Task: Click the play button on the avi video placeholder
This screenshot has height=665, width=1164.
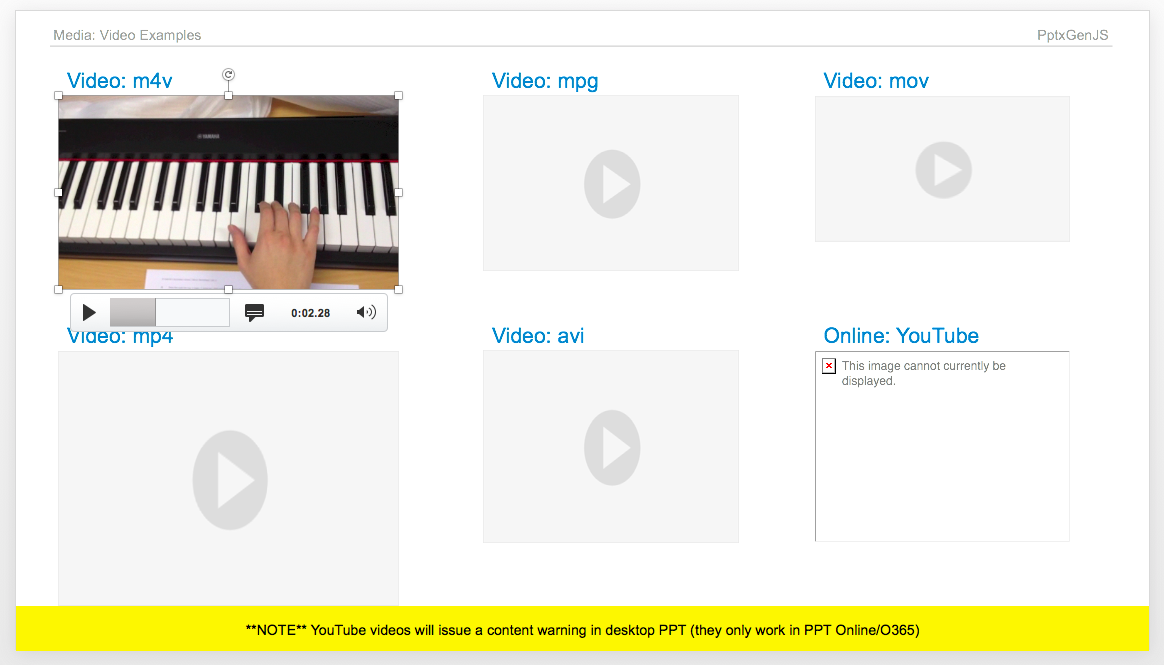Action: pyautogui.click(x=611, y=447)
